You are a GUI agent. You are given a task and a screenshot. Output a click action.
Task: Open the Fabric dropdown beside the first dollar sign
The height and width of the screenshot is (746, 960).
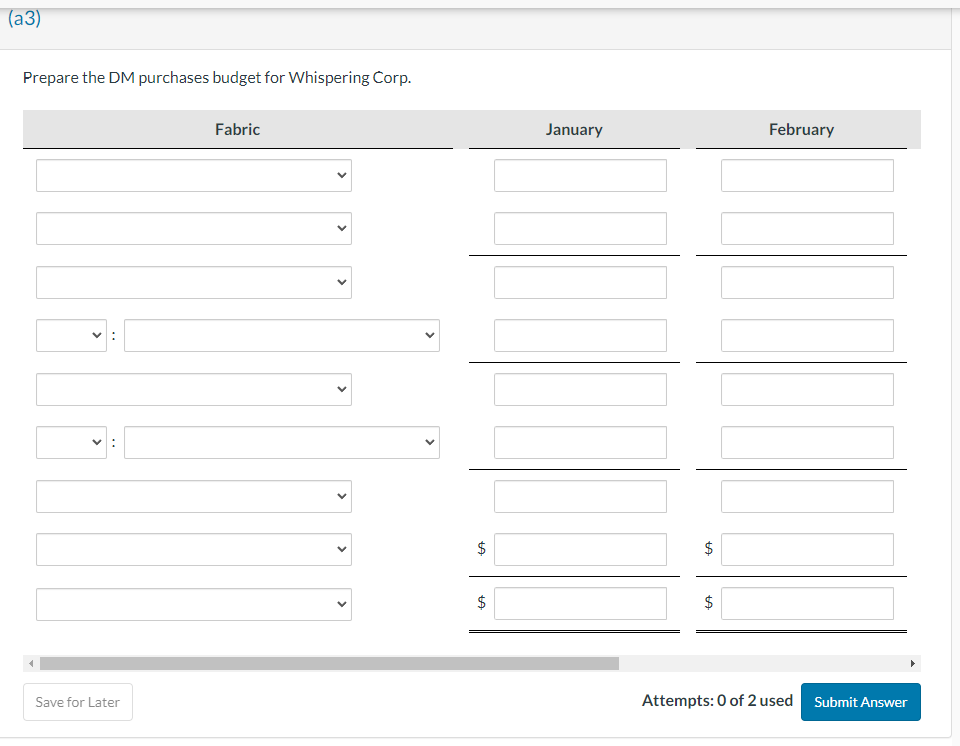click(193, 549)
